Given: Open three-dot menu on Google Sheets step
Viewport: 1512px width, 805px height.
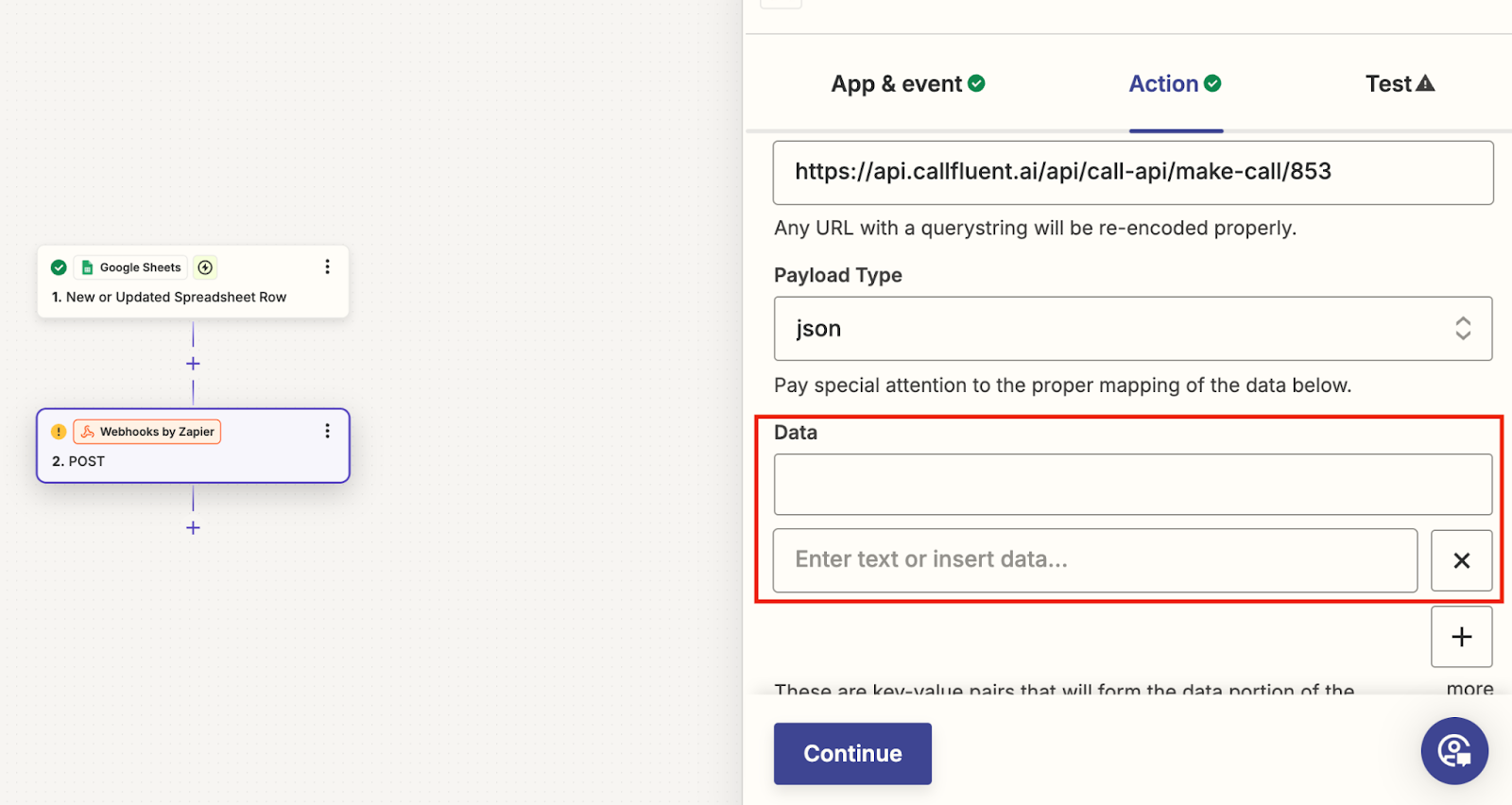Looking at the screenshot, I should 327,266.
